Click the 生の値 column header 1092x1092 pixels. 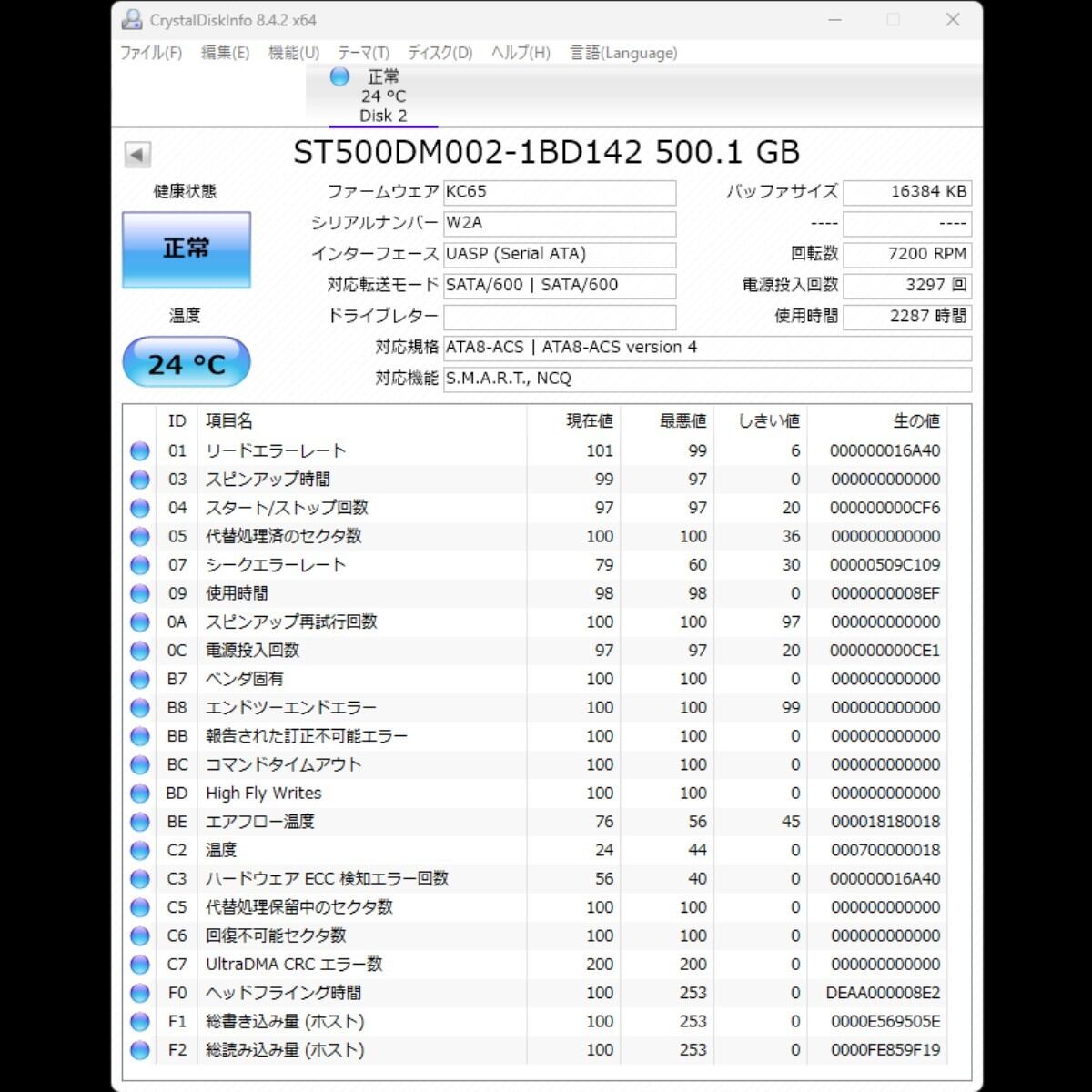876,420
